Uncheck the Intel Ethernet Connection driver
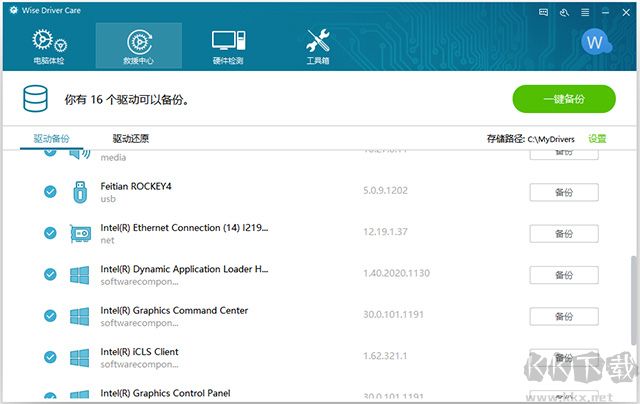The image size is (640, 404). point(50,233)
